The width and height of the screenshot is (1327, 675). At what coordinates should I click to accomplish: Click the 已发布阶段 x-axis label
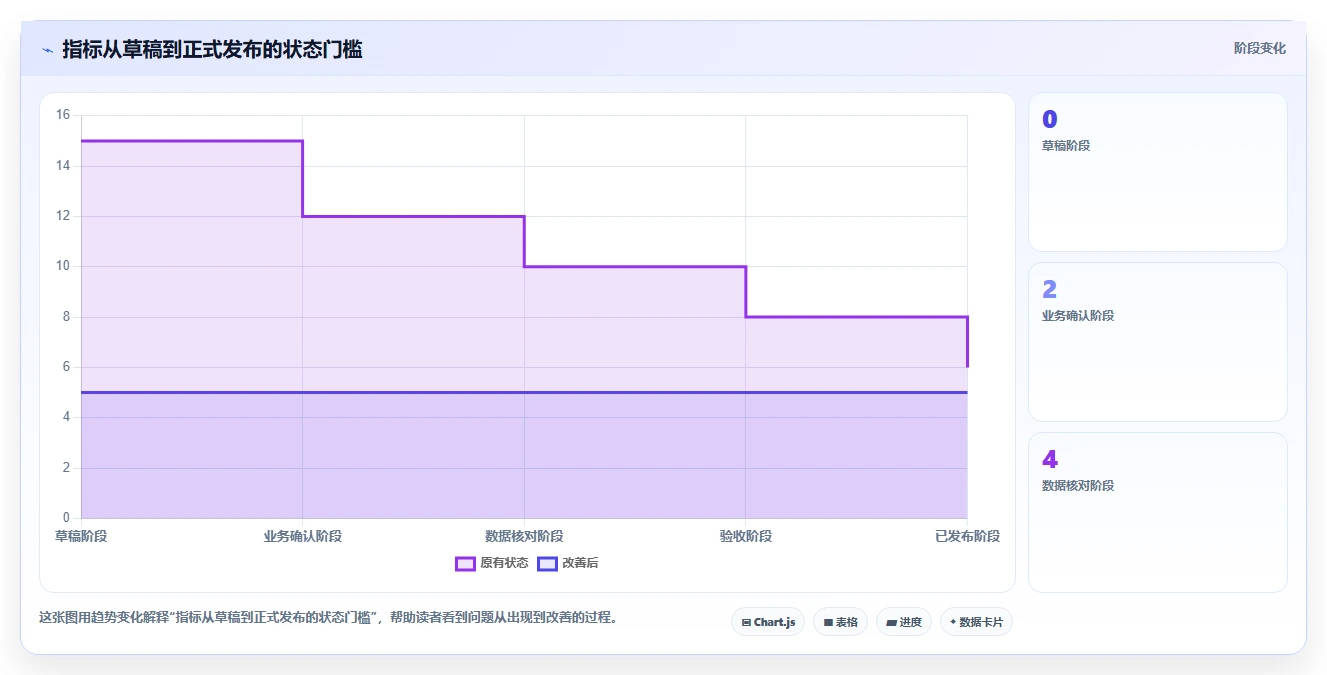[967, 536]
